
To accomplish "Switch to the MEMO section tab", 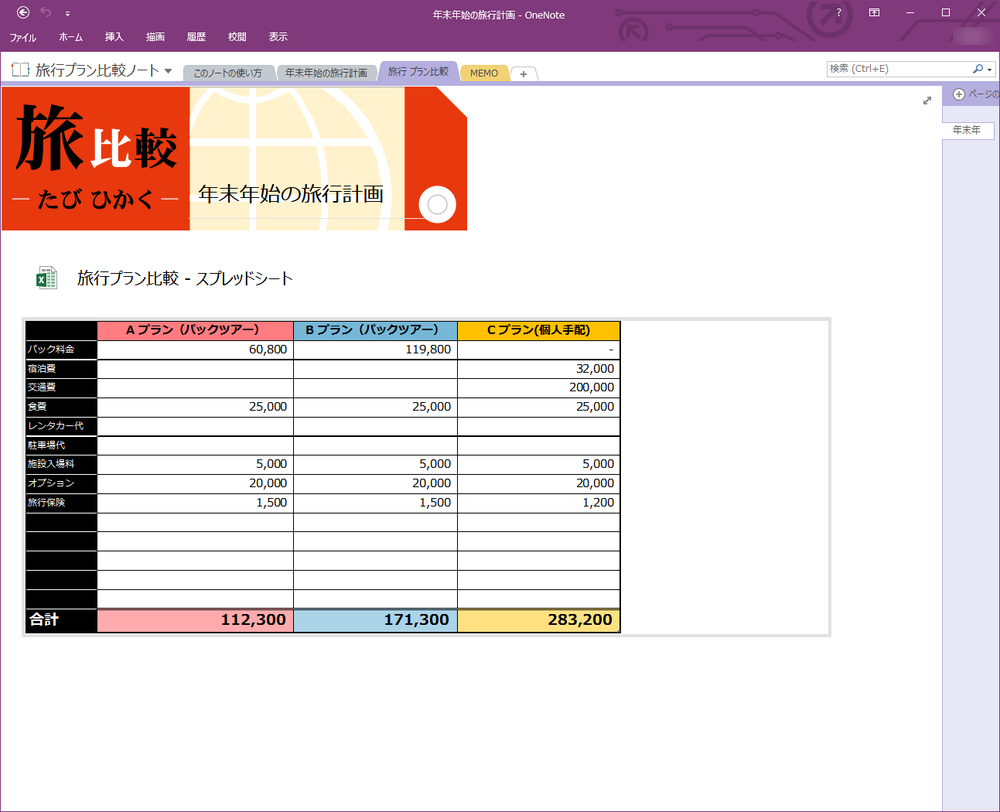I will [x=484, y=73].
